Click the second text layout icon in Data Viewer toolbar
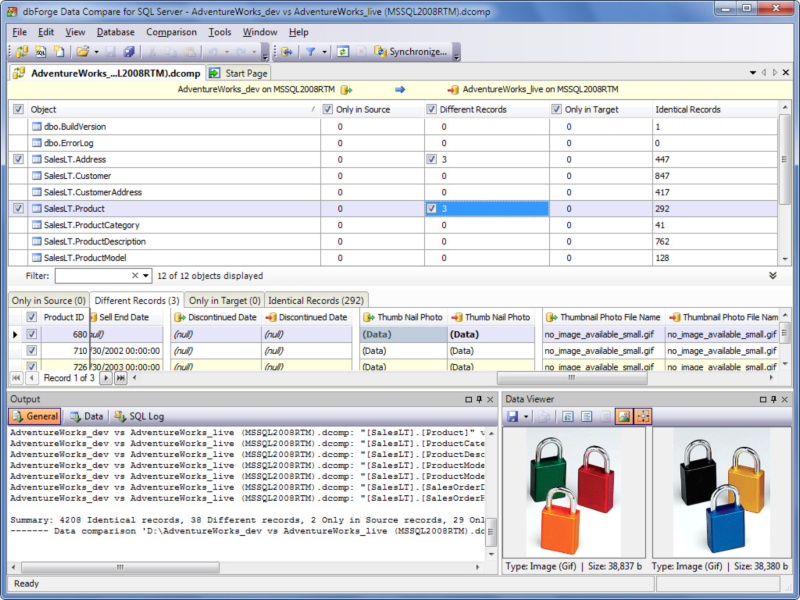Image resolution: width=800 pixels, height=600 pixels. coord(587,417)
